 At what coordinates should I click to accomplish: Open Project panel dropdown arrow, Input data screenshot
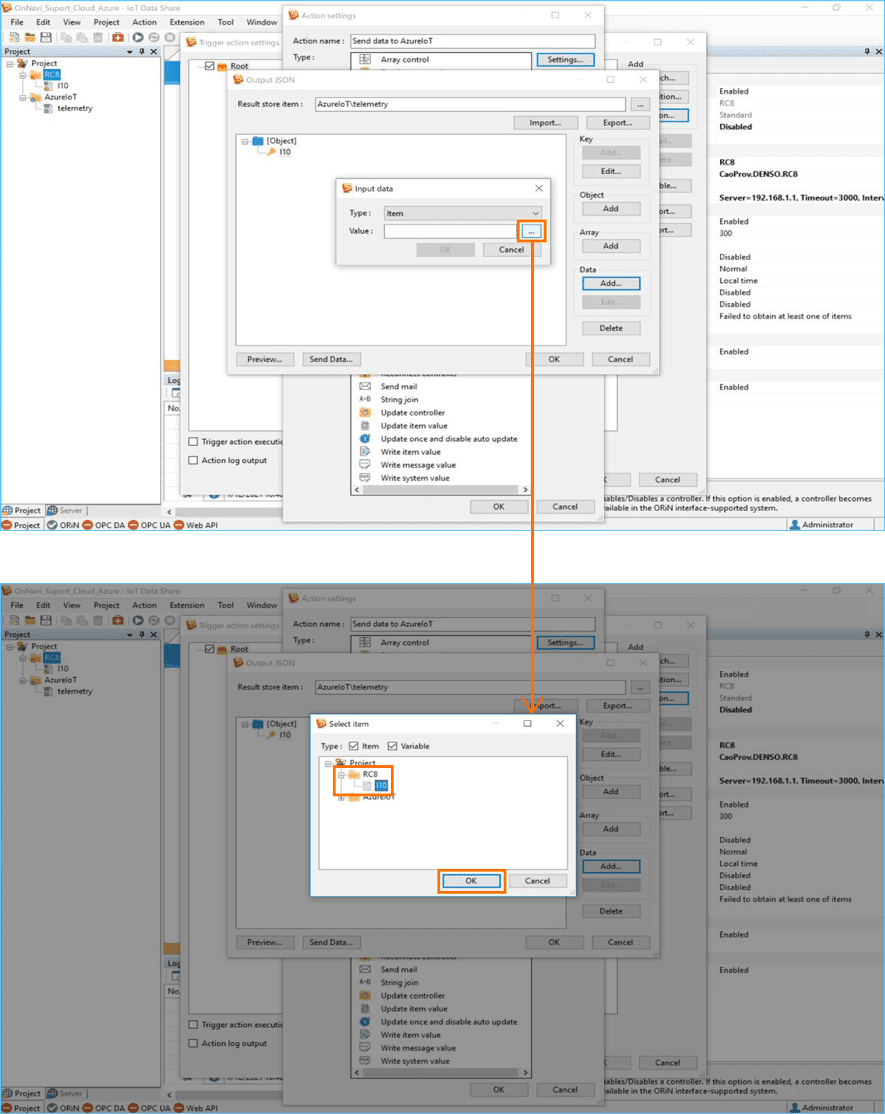pos(129,52)
